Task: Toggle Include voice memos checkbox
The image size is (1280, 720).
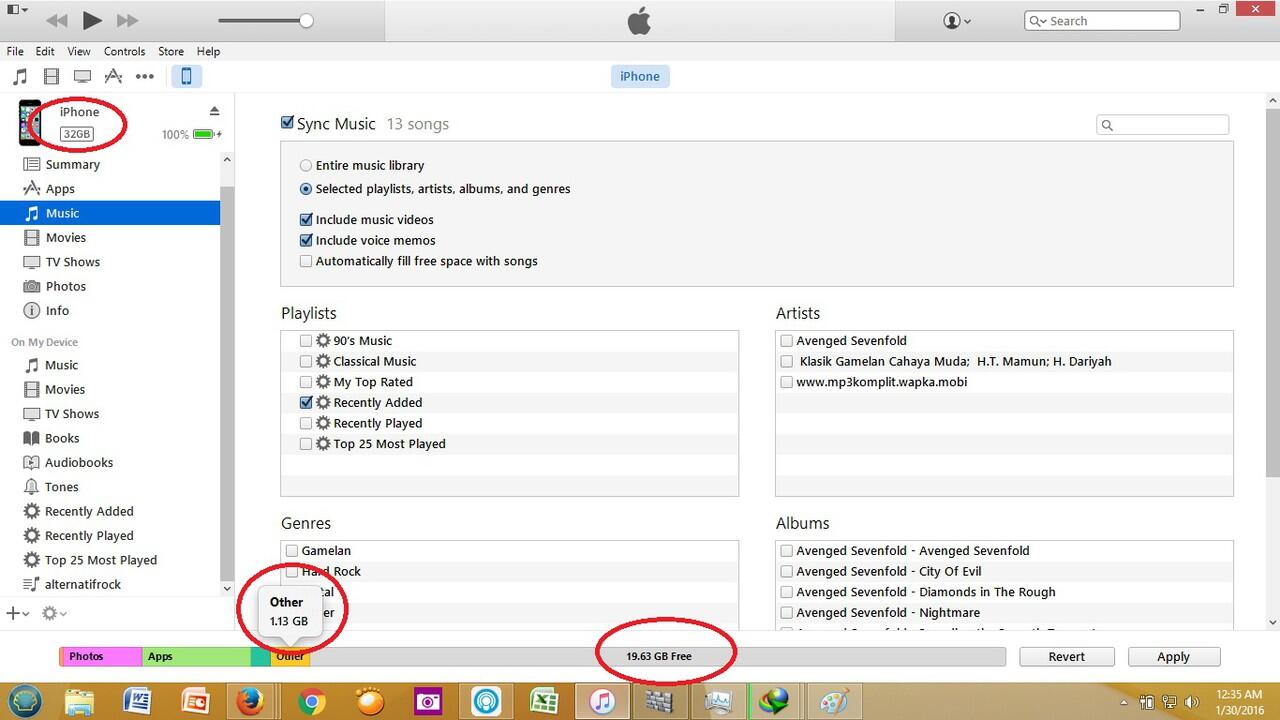Action: 306,241
